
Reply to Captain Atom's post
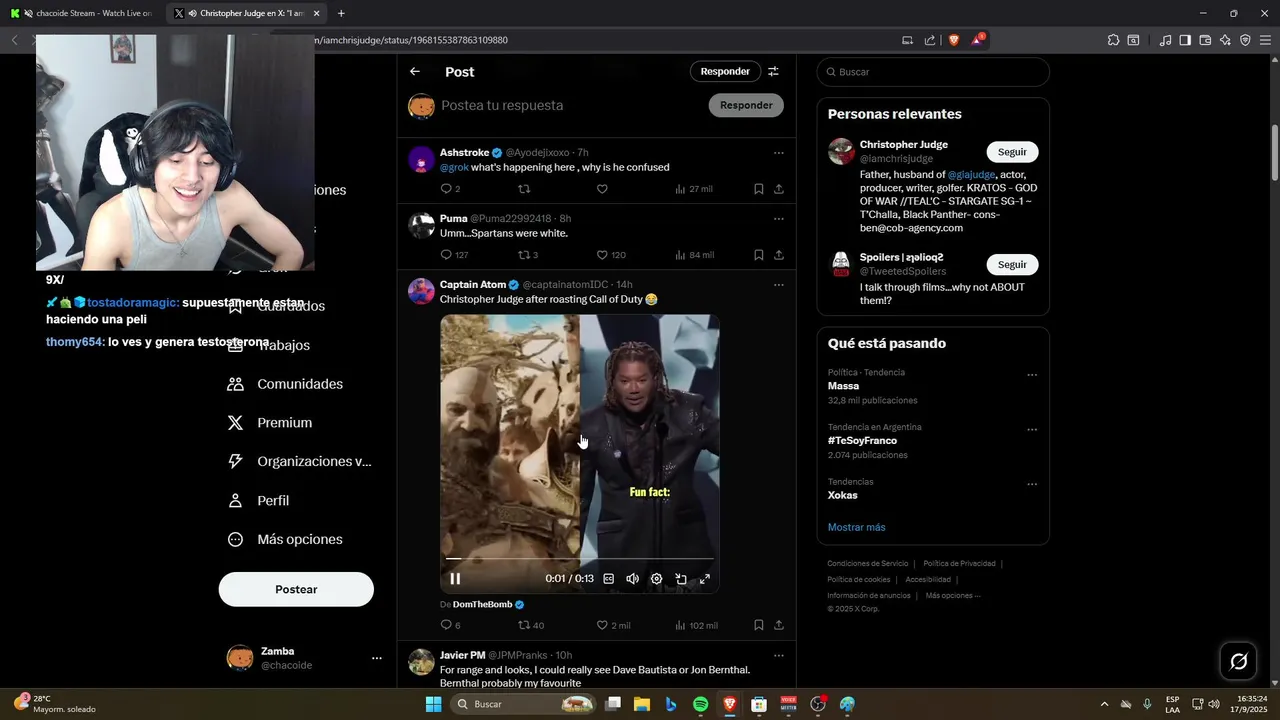click(450, 625)
